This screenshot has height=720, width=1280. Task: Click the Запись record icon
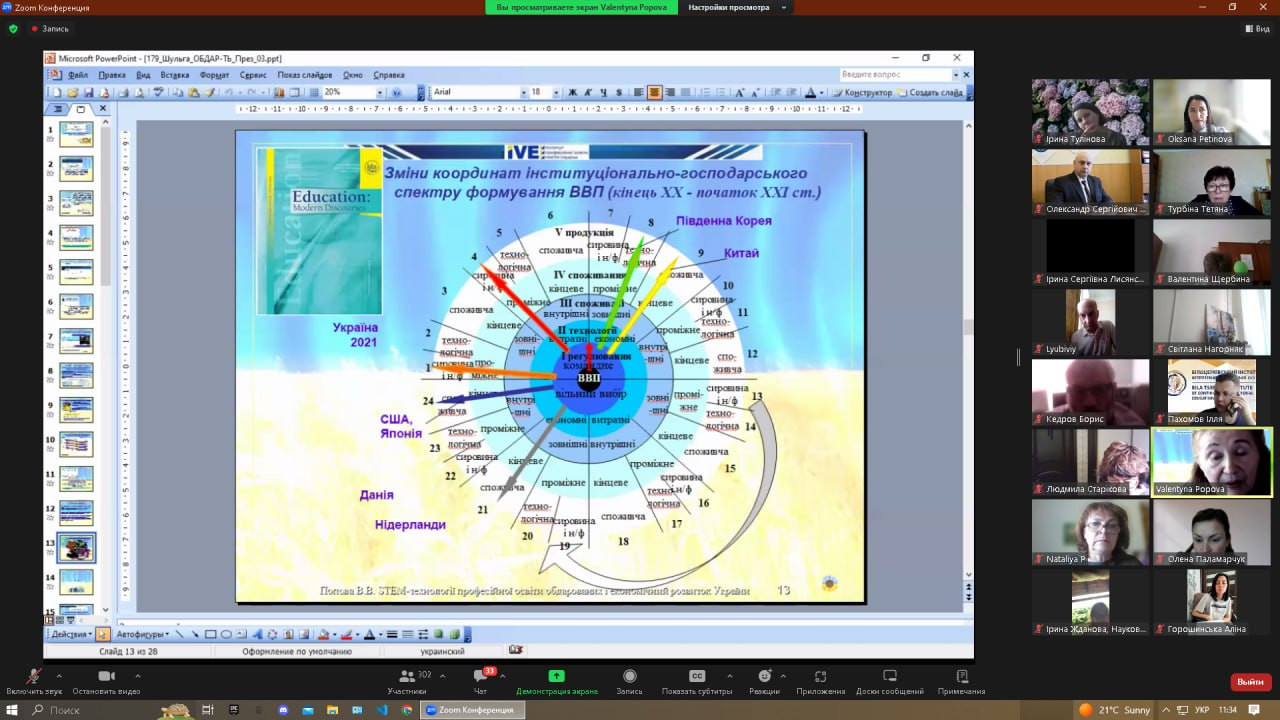click(x=629, y=676)
